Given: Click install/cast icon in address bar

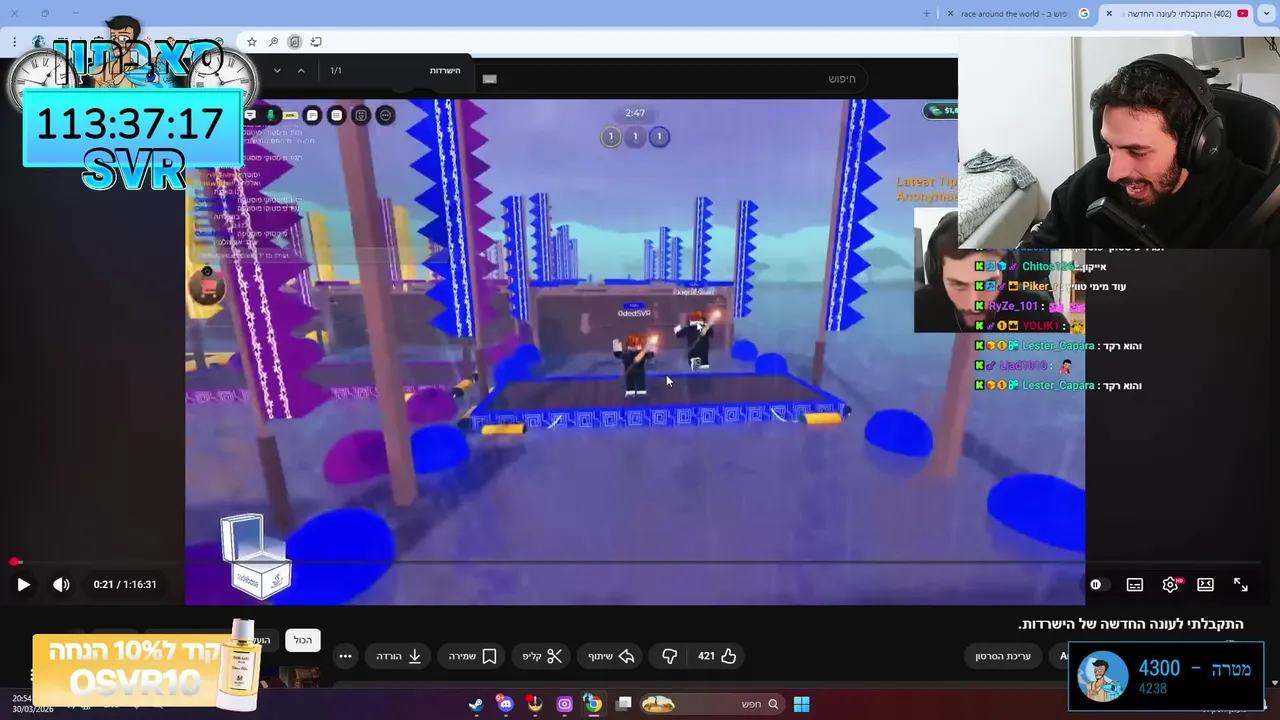Looking at the screenshot, I should [316, 42].
